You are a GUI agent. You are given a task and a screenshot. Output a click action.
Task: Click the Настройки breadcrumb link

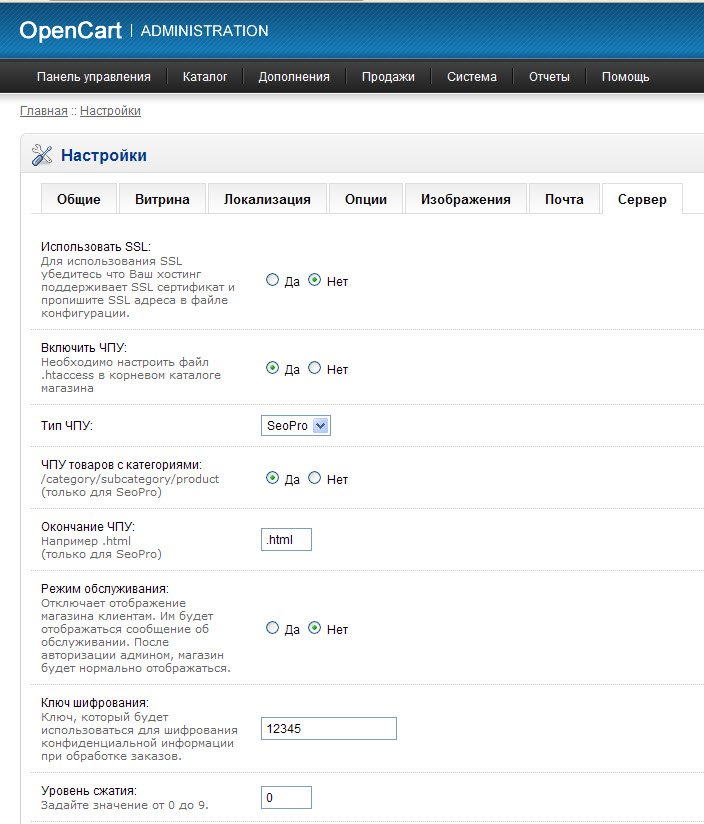click(110, 111)
